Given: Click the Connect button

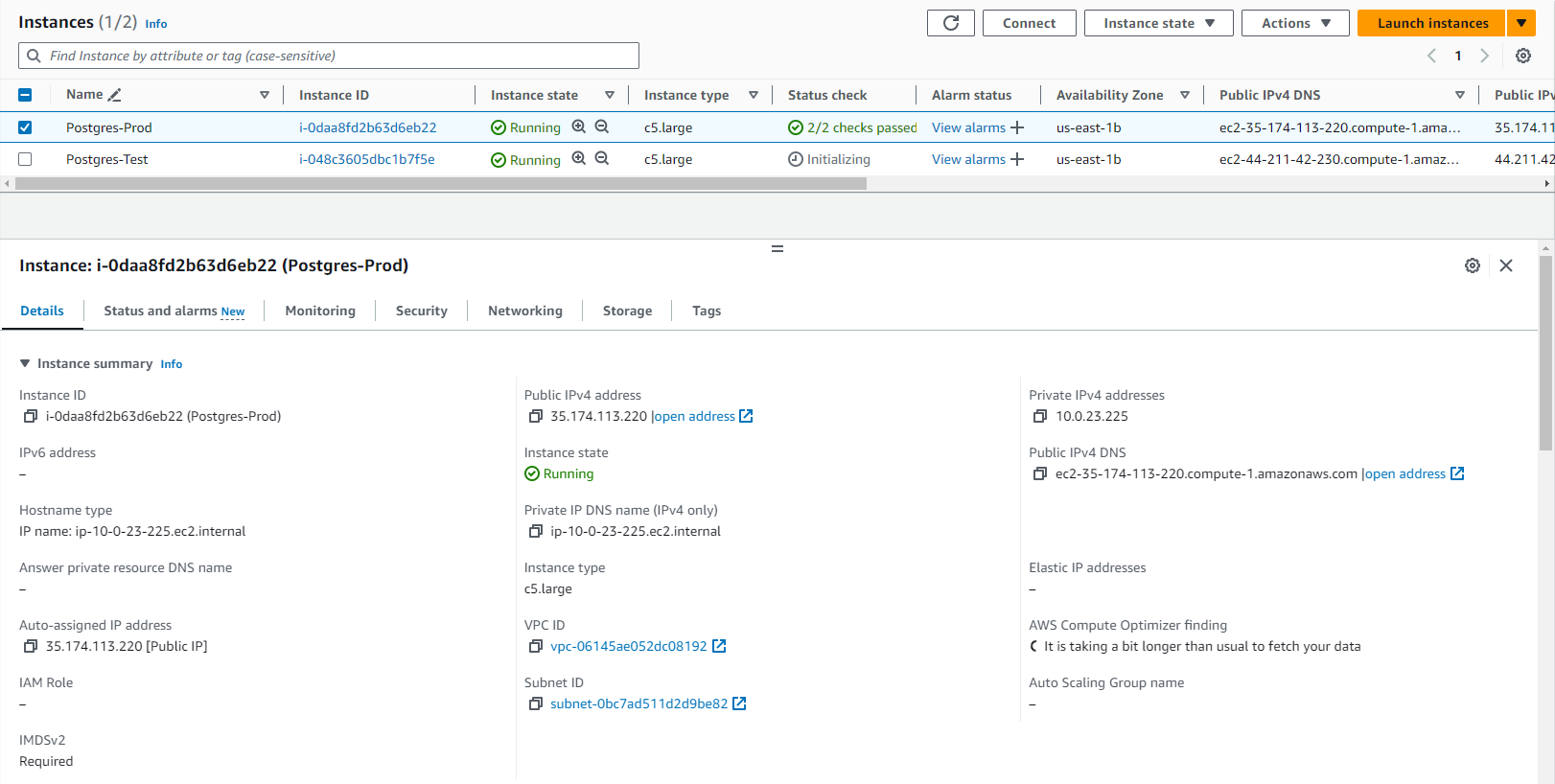Looking at the screenshot, I should pos(1030,23).
